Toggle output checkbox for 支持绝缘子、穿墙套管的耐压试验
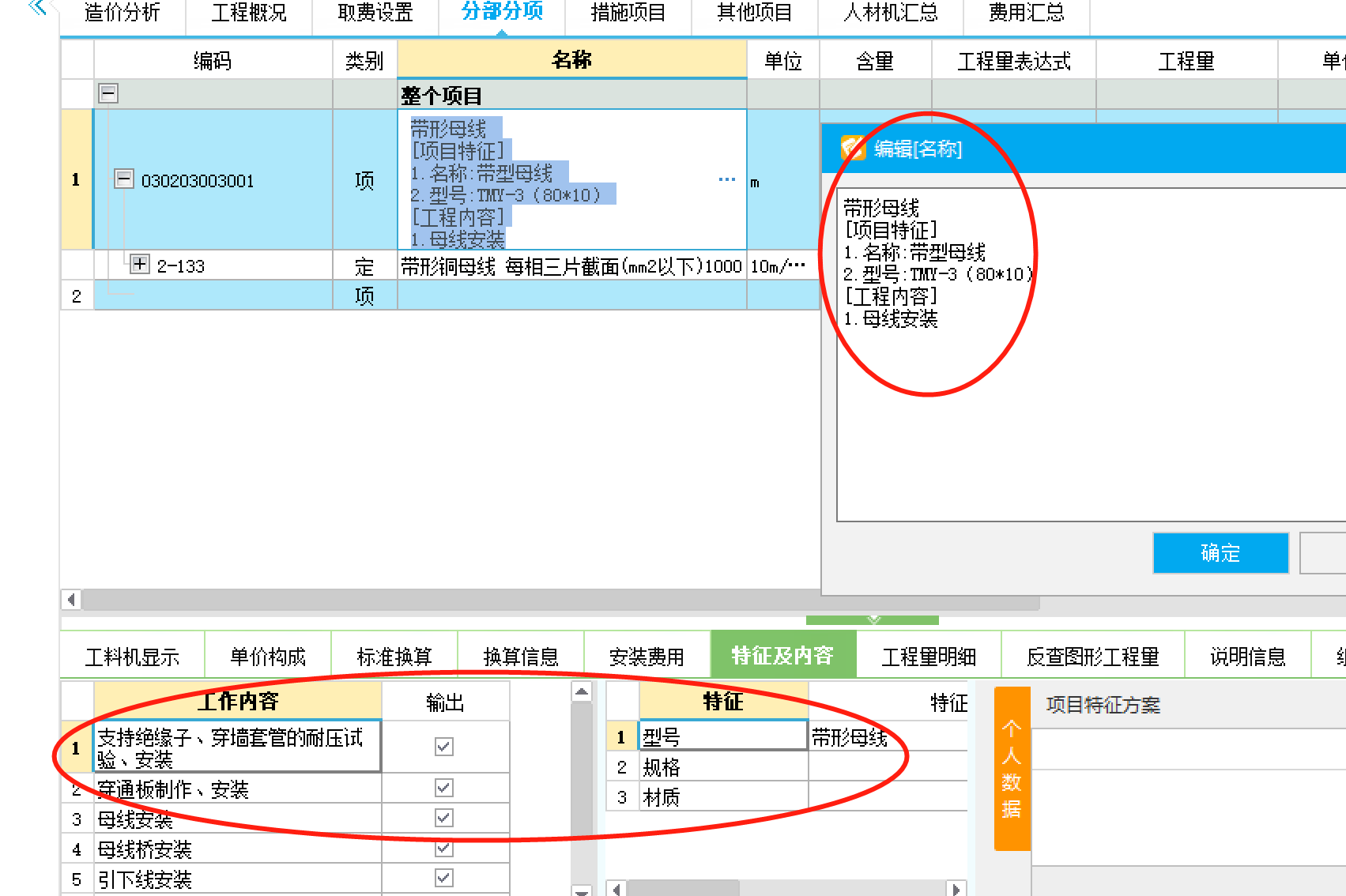Image resolution: width=1346 pixels, height=896 pixels. [x=444, y=747]
